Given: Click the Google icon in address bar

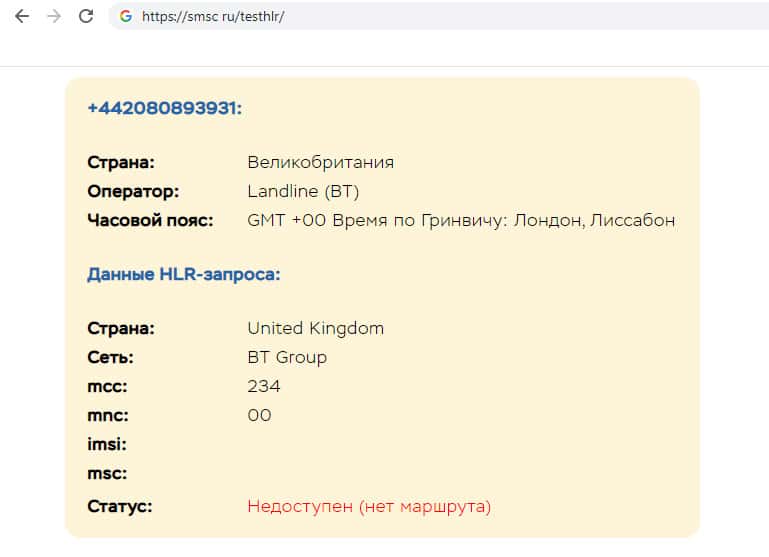Looking at the screenshot, I should point(126,16).
